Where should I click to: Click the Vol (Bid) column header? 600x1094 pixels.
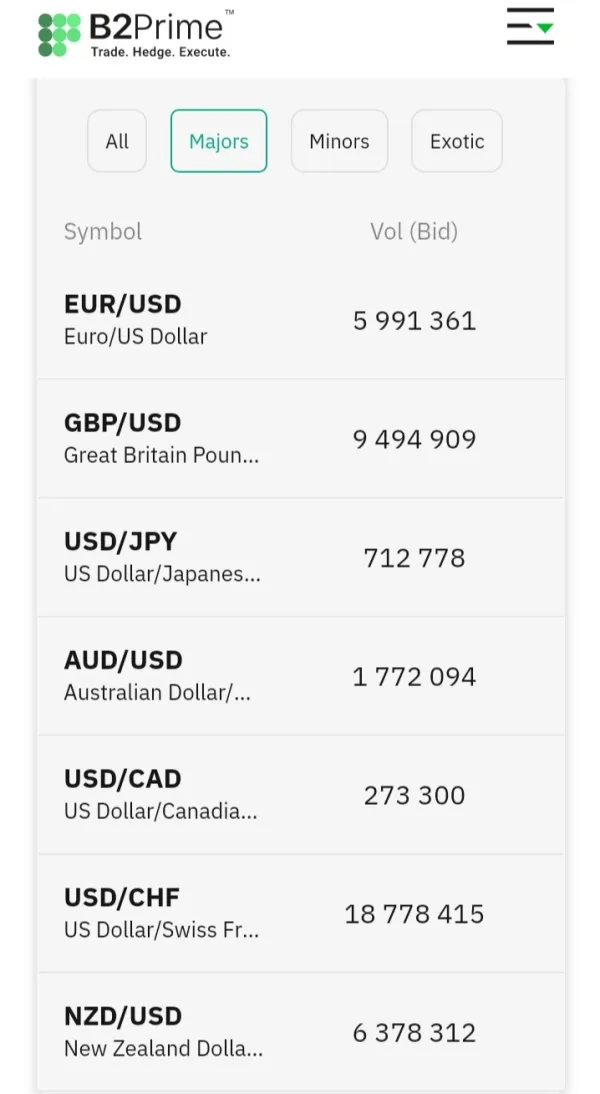[x=414, y=232]
